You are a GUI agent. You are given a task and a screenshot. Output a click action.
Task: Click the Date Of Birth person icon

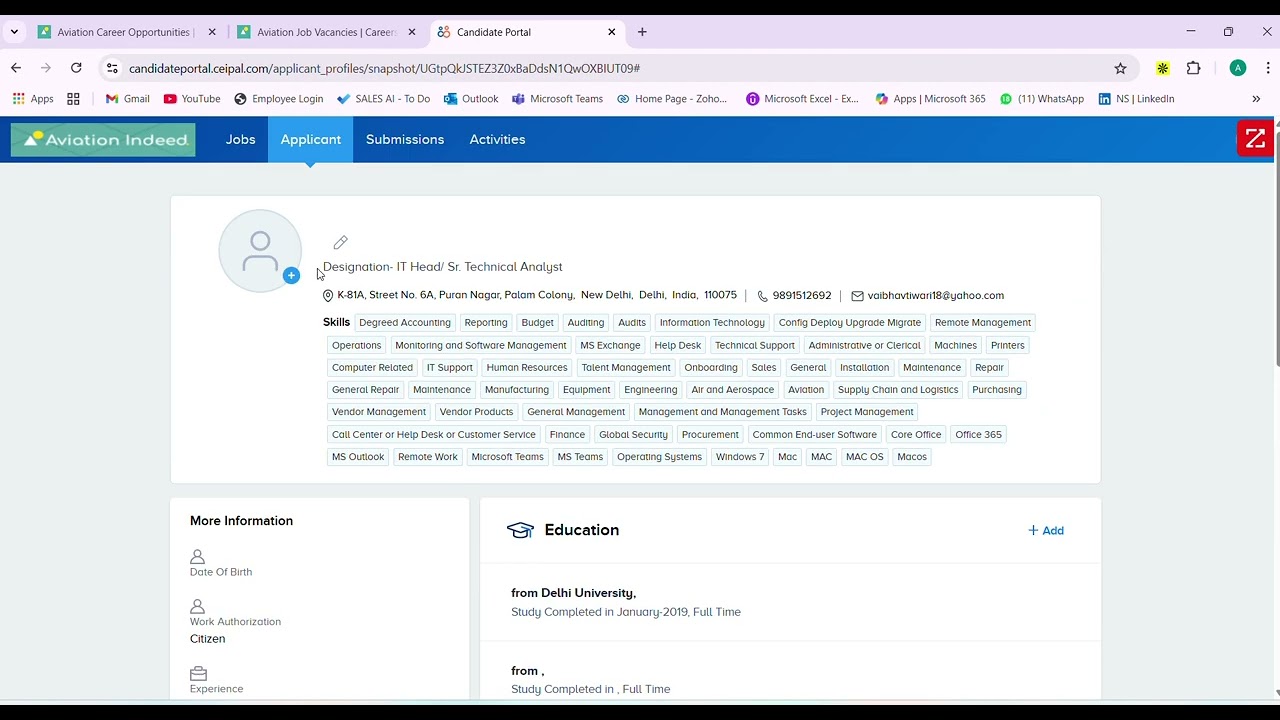pos(197,556)
